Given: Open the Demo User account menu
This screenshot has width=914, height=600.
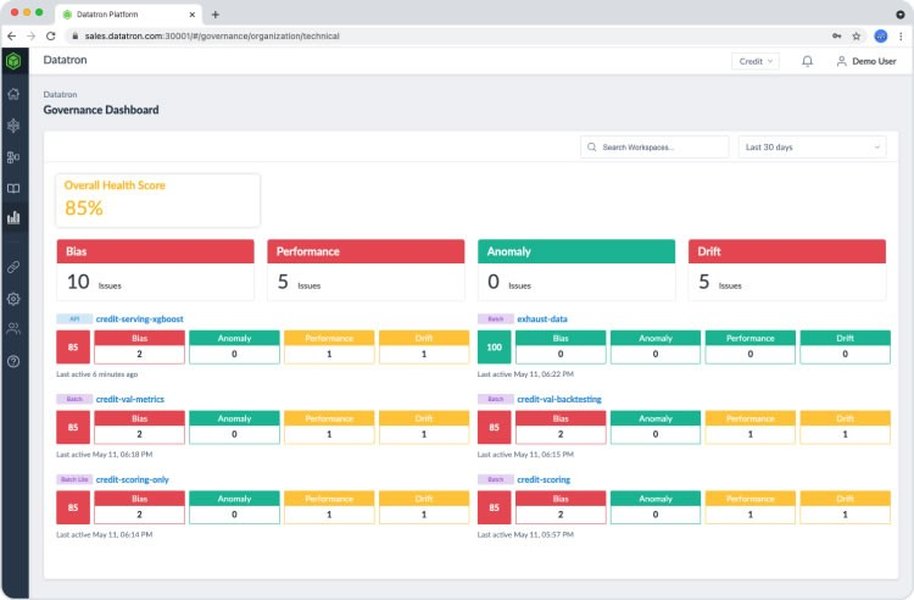Looking at the screenshot, I should pos(866,61).
